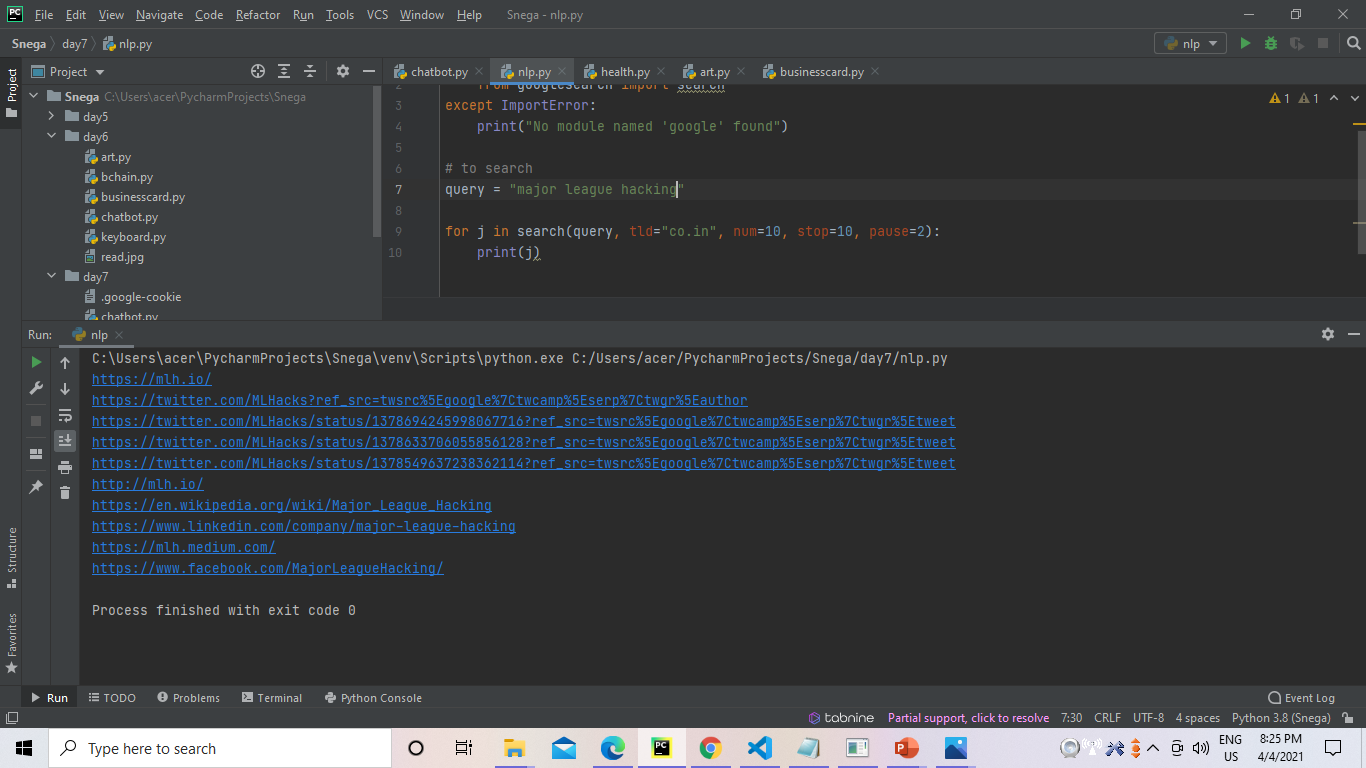Viewport: 1366px width, 768px height.
Task: Collapse the Snega project root
Action: point(33,97)
